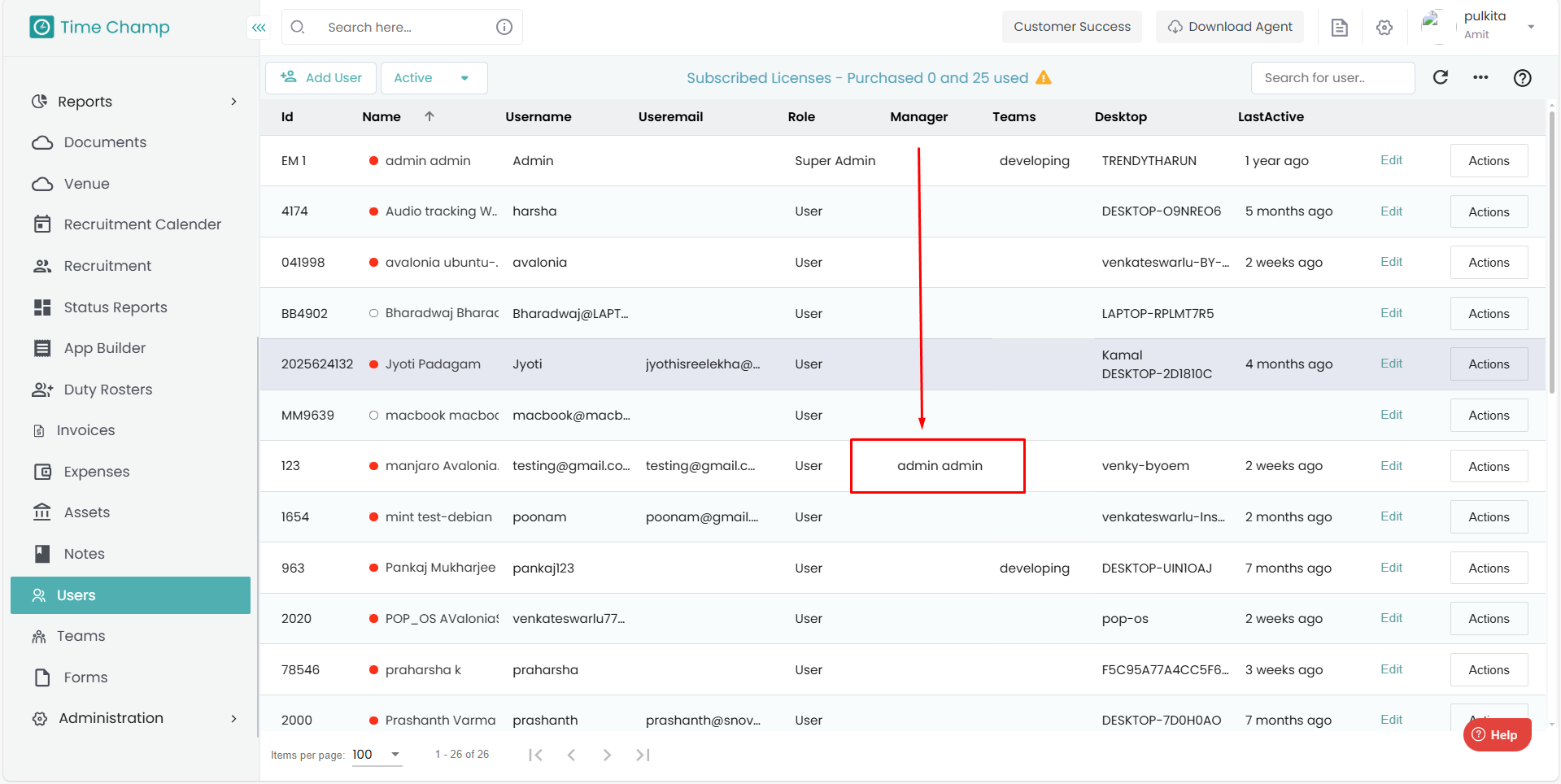Viewport: 1561px width, 784px height.
Task: Sort by Name using the arrow icon
Action: point(429,116)
